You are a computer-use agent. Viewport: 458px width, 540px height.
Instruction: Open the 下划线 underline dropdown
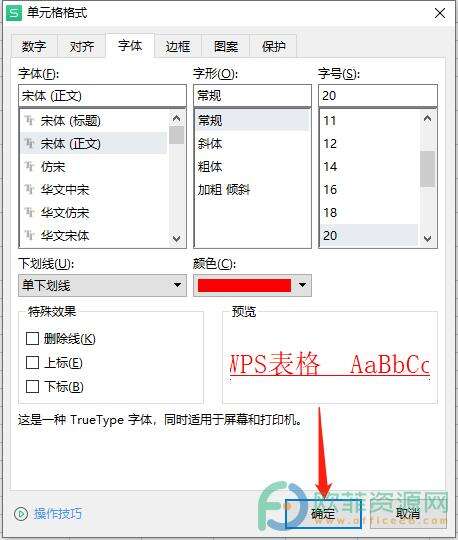(102, 285)
